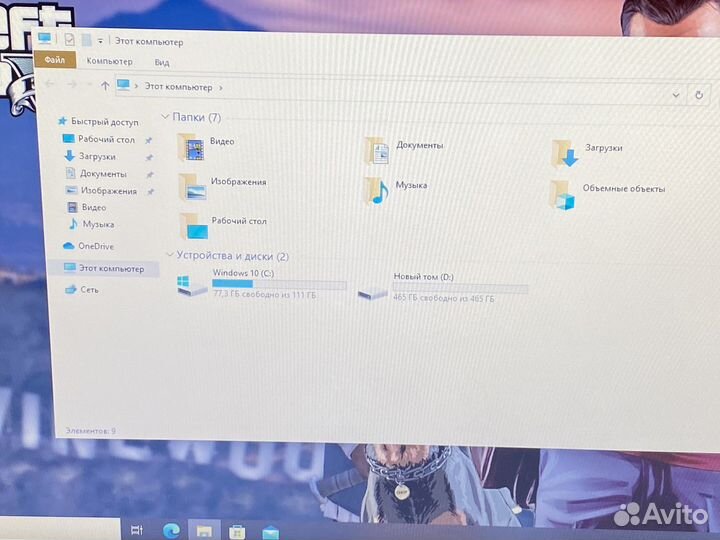Select the Windows 10 (C:) drive icon

pyautogui.click(x=192, y=285)
